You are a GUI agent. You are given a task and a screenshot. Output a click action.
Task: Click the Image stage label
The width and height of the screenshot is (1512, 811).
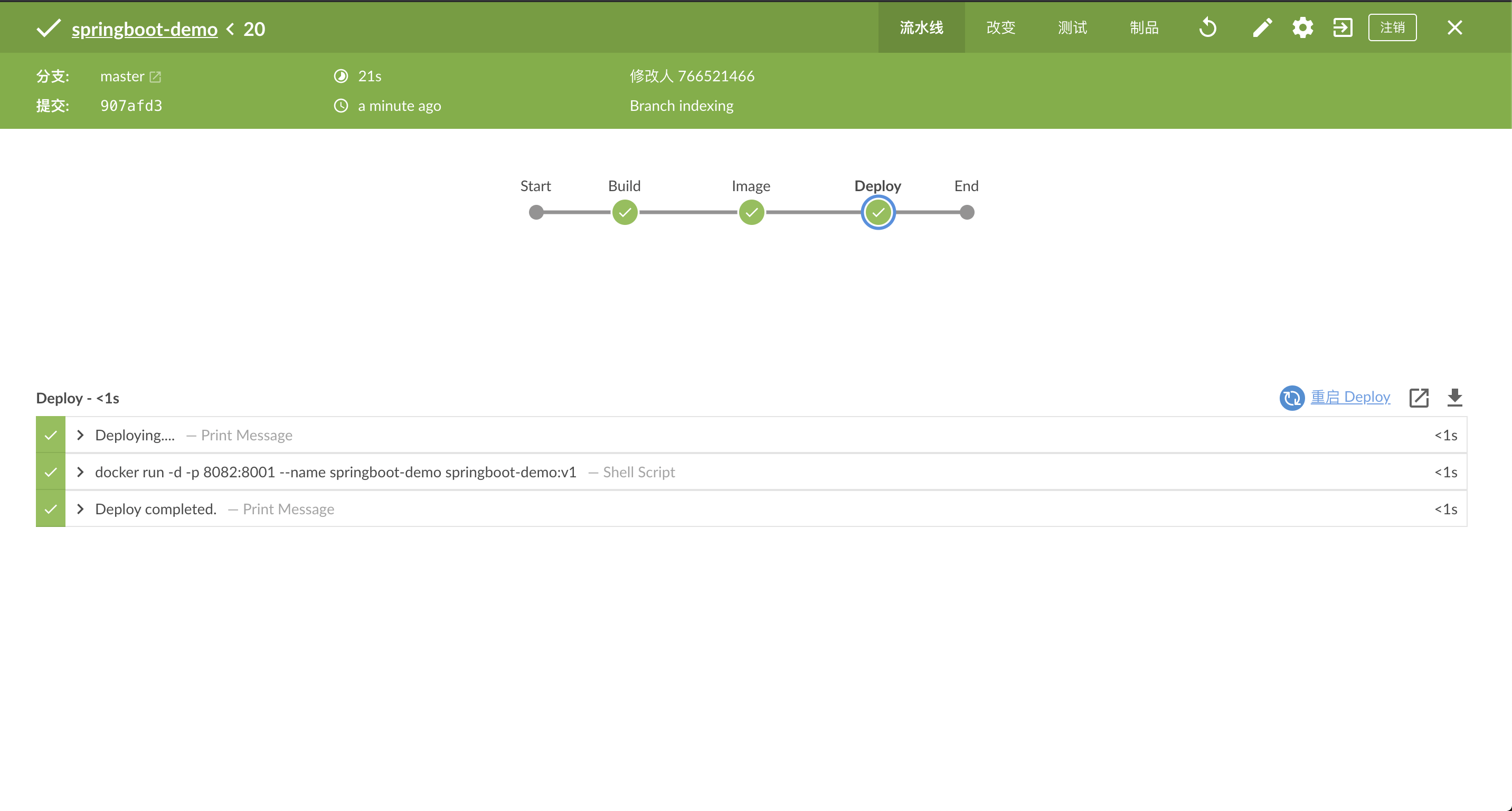point(751,186)
